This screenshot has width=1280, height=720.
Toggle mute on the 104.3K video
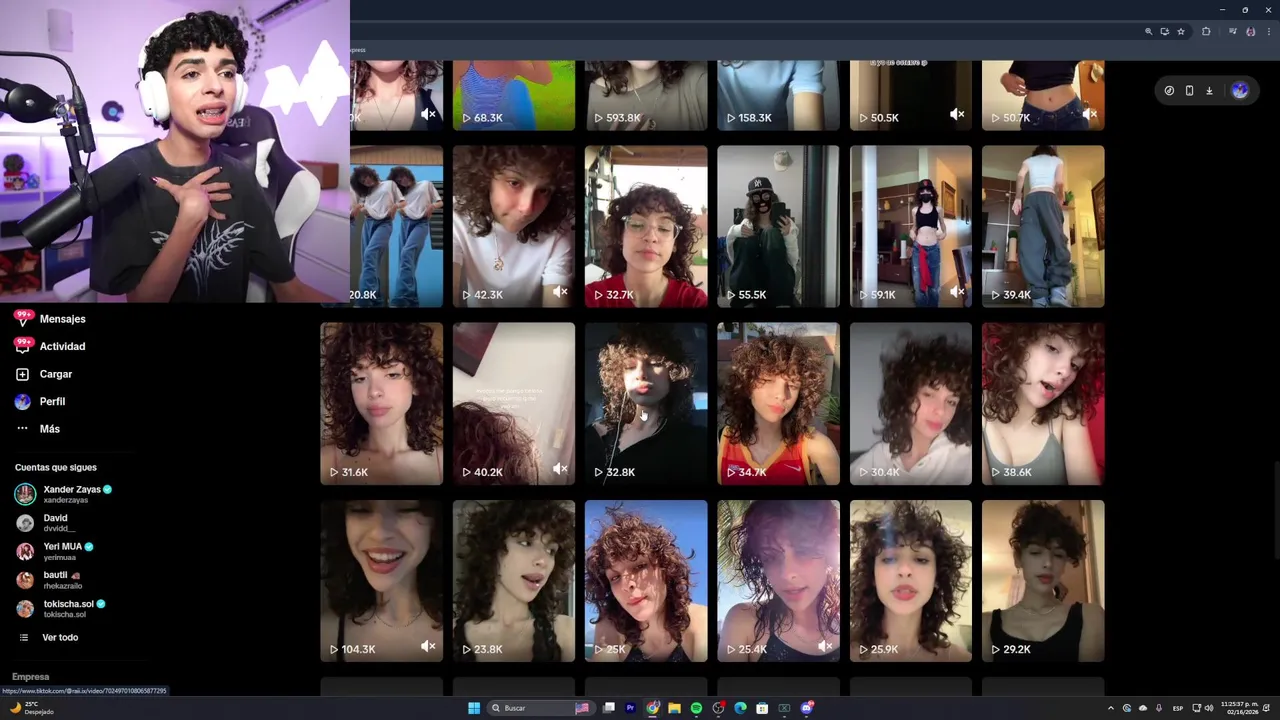click(x=428, y=646)
